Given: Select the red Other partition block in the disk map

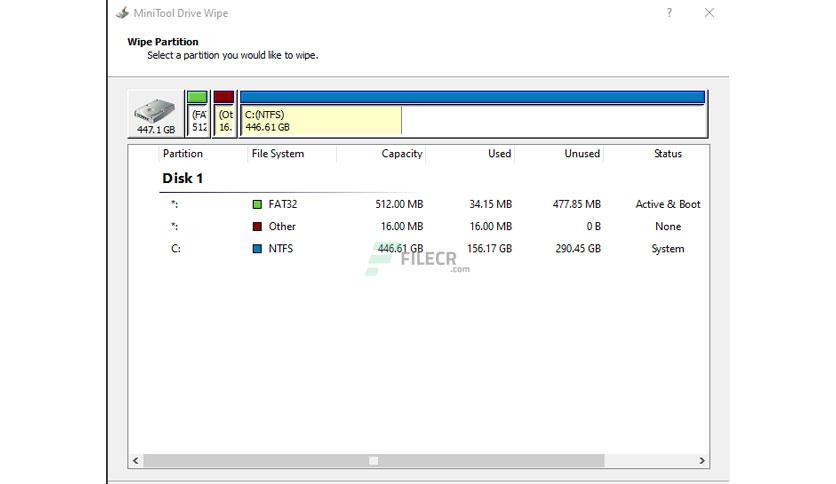Looking at the screenshot, I should pyautogui.click(x=224, y=114).
